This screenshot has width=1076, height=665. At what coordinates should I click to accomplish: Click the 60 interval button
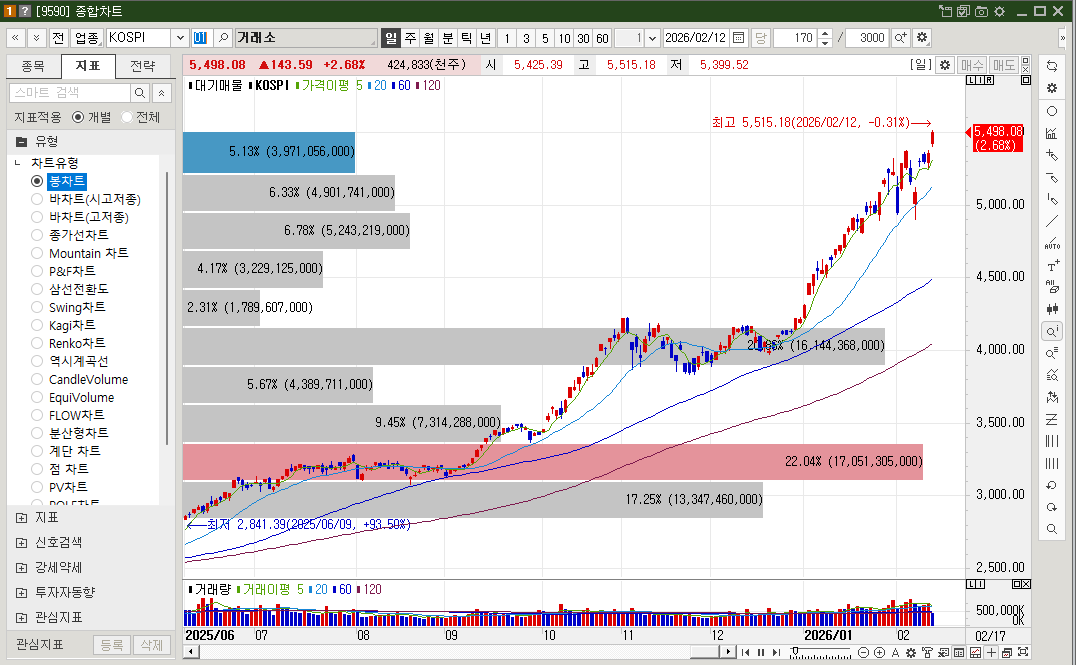click(603, 38)
